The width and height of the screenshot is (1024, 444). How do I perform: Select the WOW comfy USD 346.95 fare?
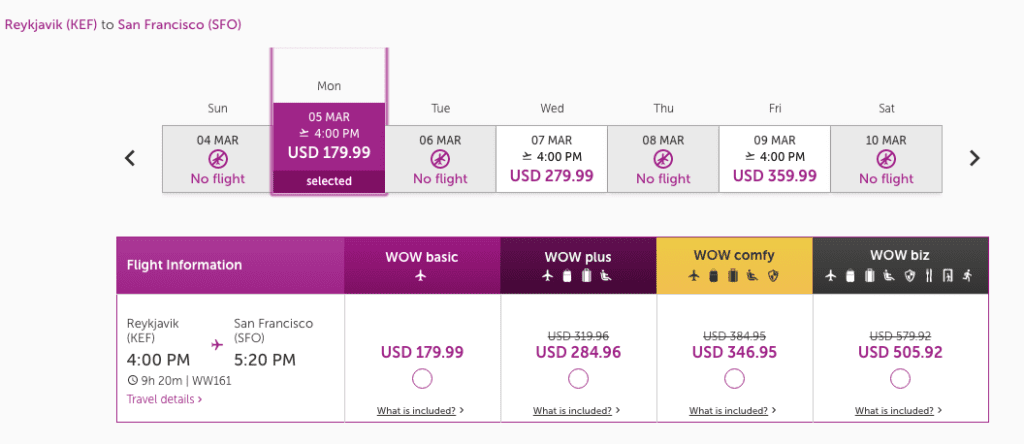point(734,378)
